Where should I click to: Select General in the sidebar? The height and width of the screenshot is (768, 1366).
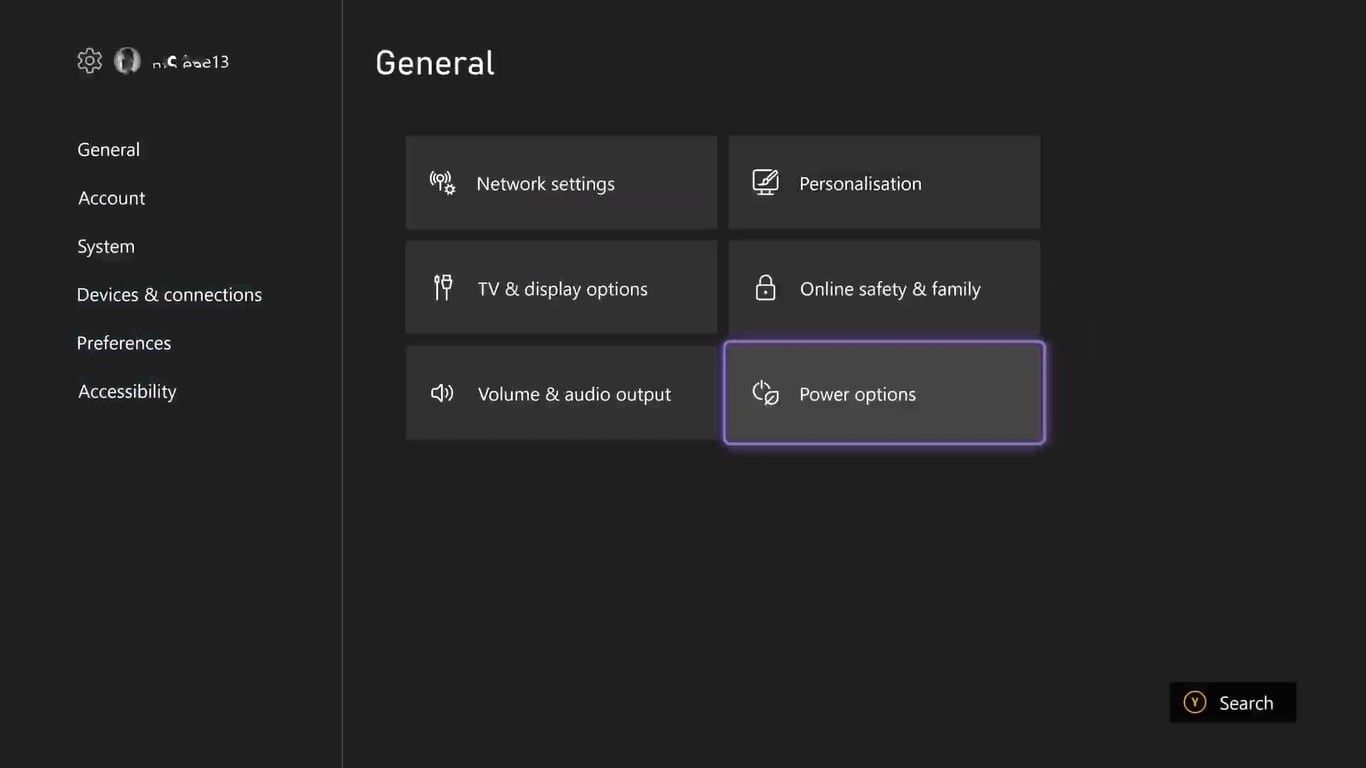[x=109, y=150]
